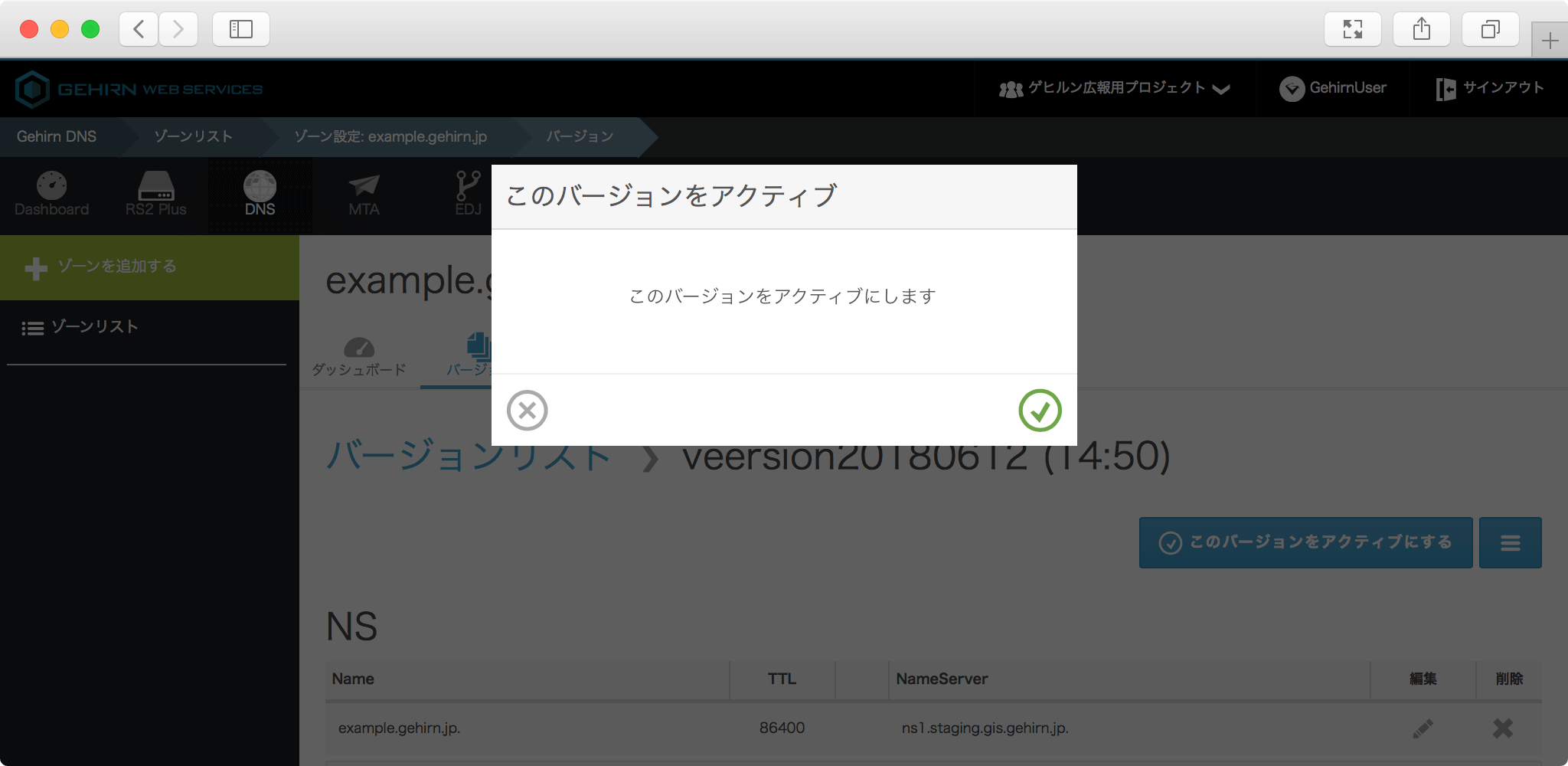Click the ゾーンを追加する button
Image resolution: width=1568 pixels, height=766 pixels.
point(101,267)
